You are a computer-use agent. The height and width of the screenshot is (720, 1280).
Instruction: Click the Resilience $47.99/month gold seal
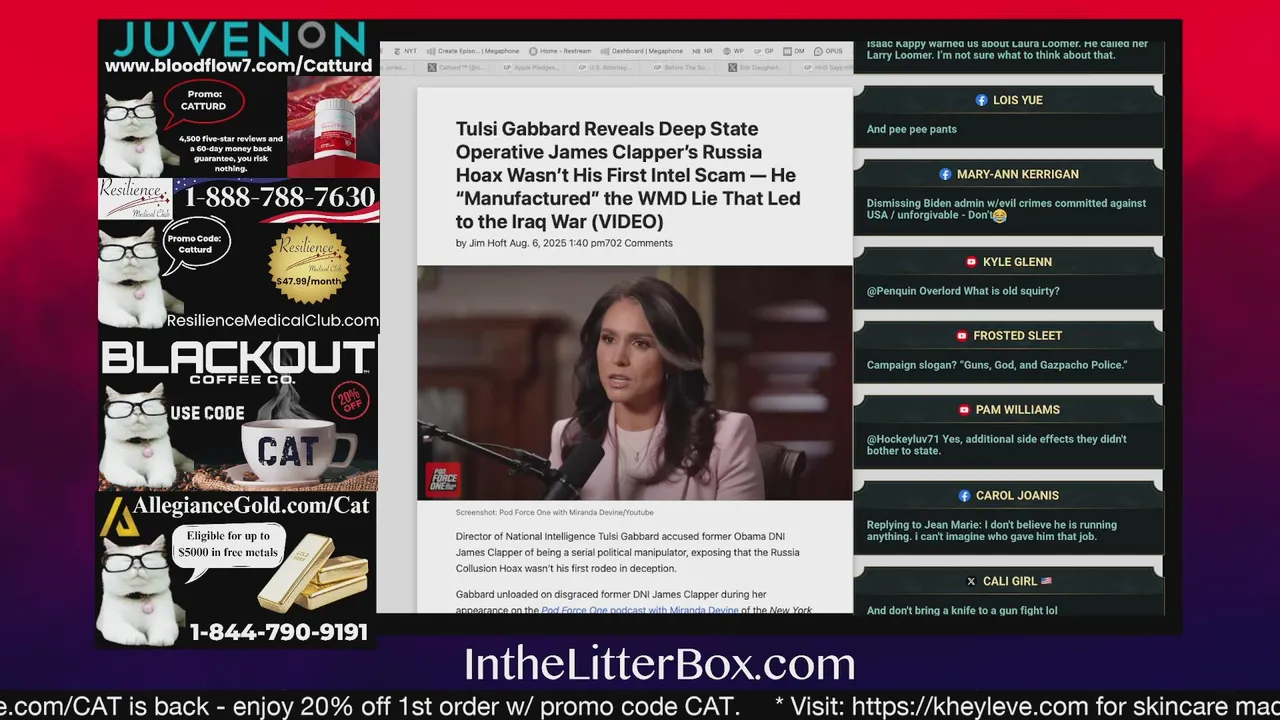pos(309,263)
